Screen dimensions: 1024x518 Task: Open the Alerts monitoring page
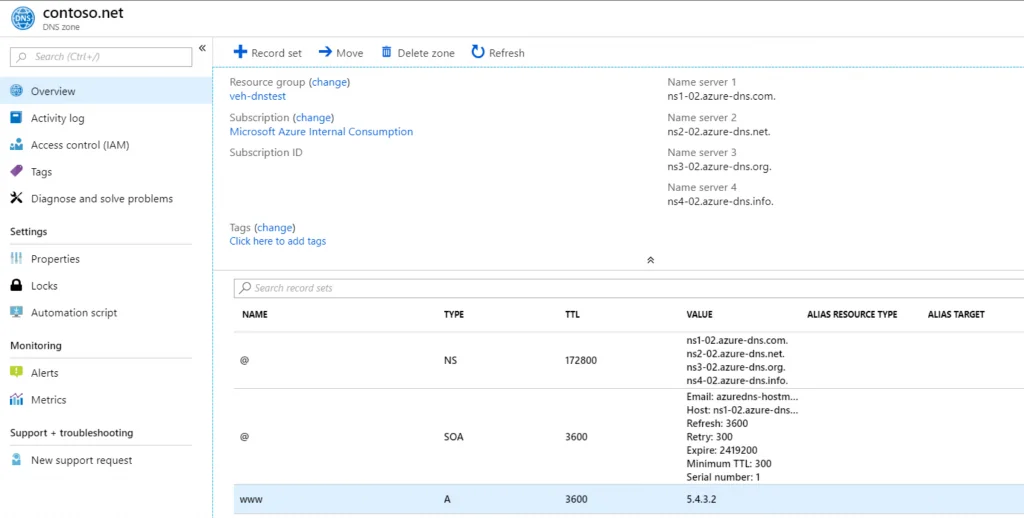106,372
